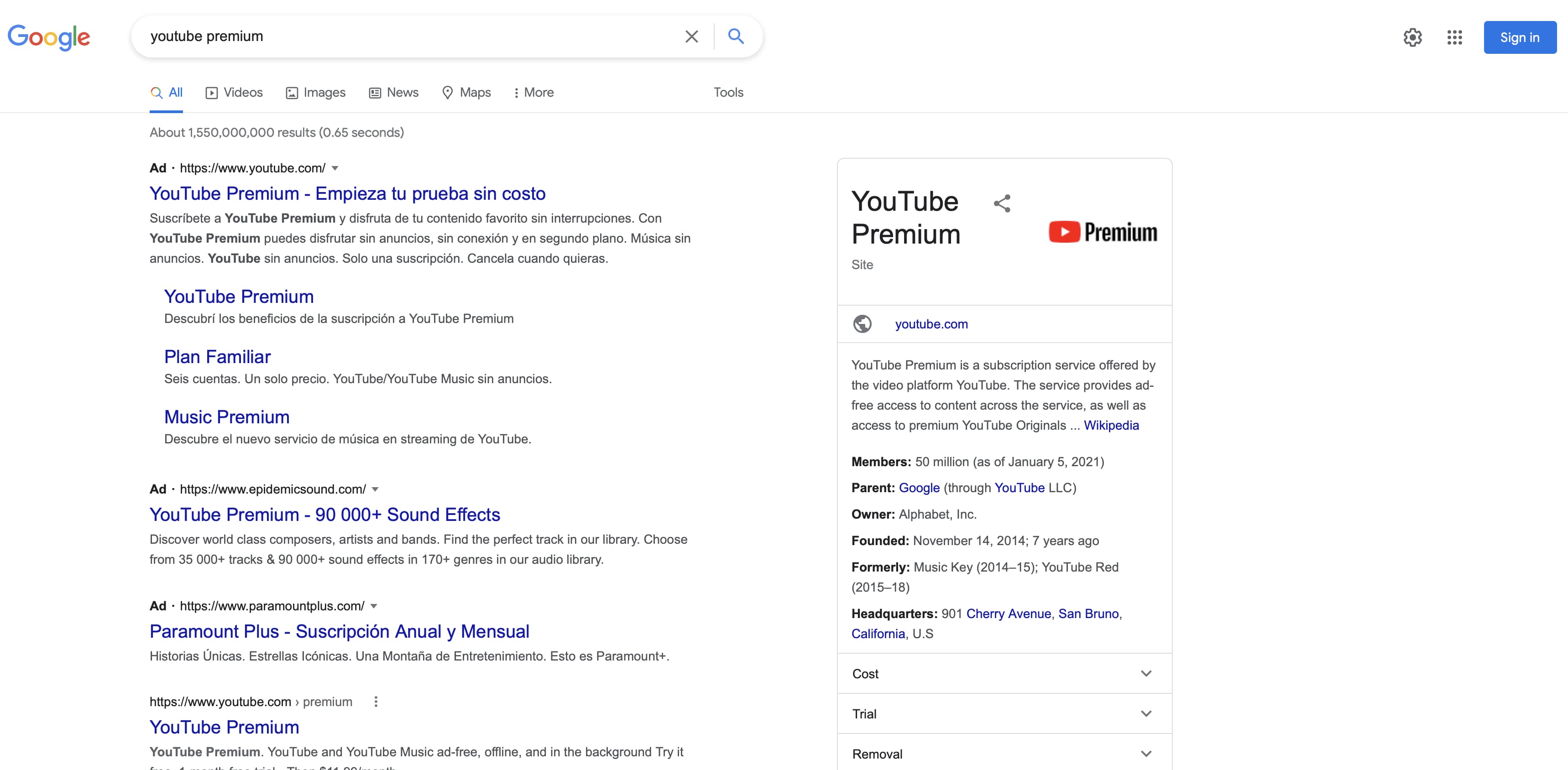Click the Google link in Parent row
1568x770 pixels.
pyautogui.click(x=919, y=488)
